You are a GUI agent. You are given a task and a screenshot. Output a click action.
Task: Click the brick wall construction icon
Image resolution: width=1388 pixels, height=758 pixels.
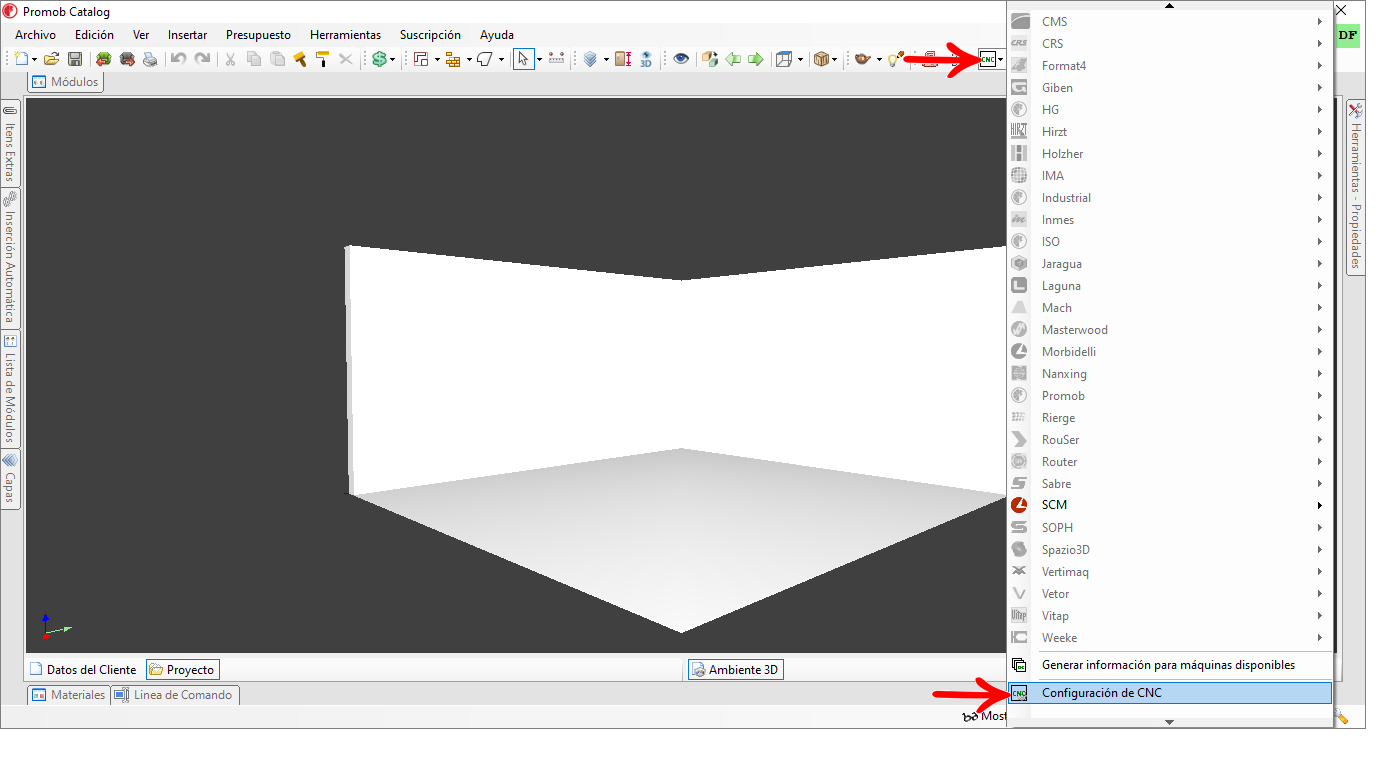452,59
